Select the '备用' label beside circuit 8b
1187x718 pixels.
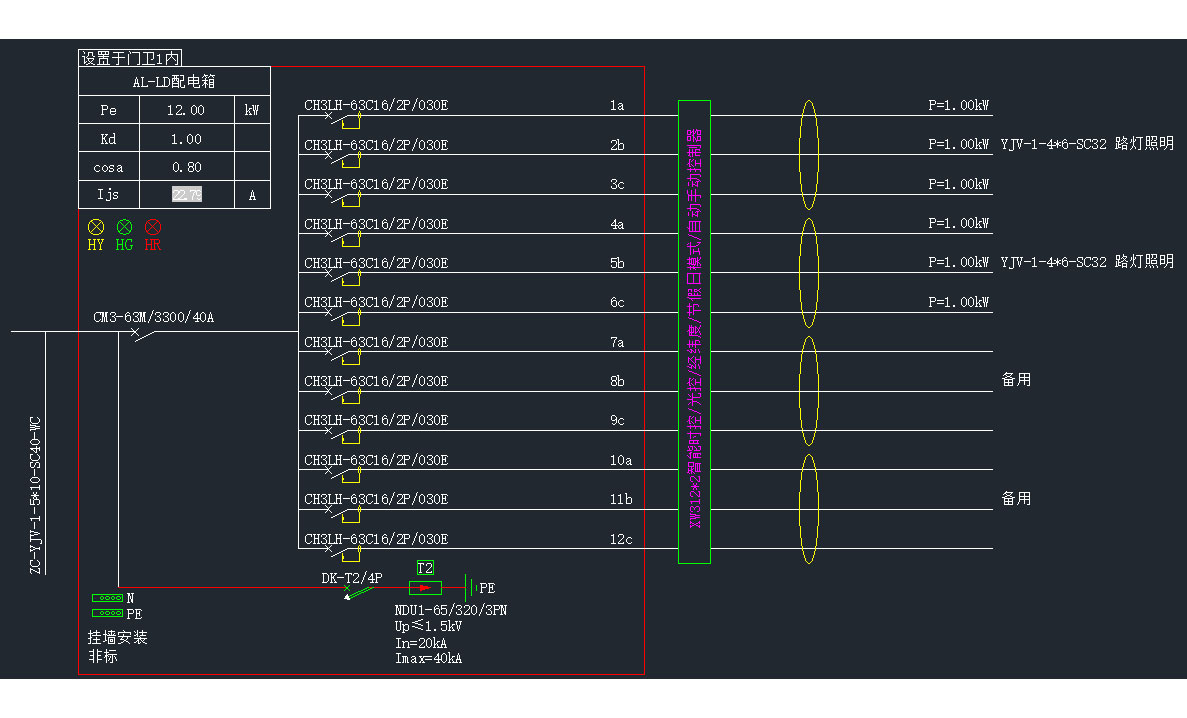point(1016,379)
